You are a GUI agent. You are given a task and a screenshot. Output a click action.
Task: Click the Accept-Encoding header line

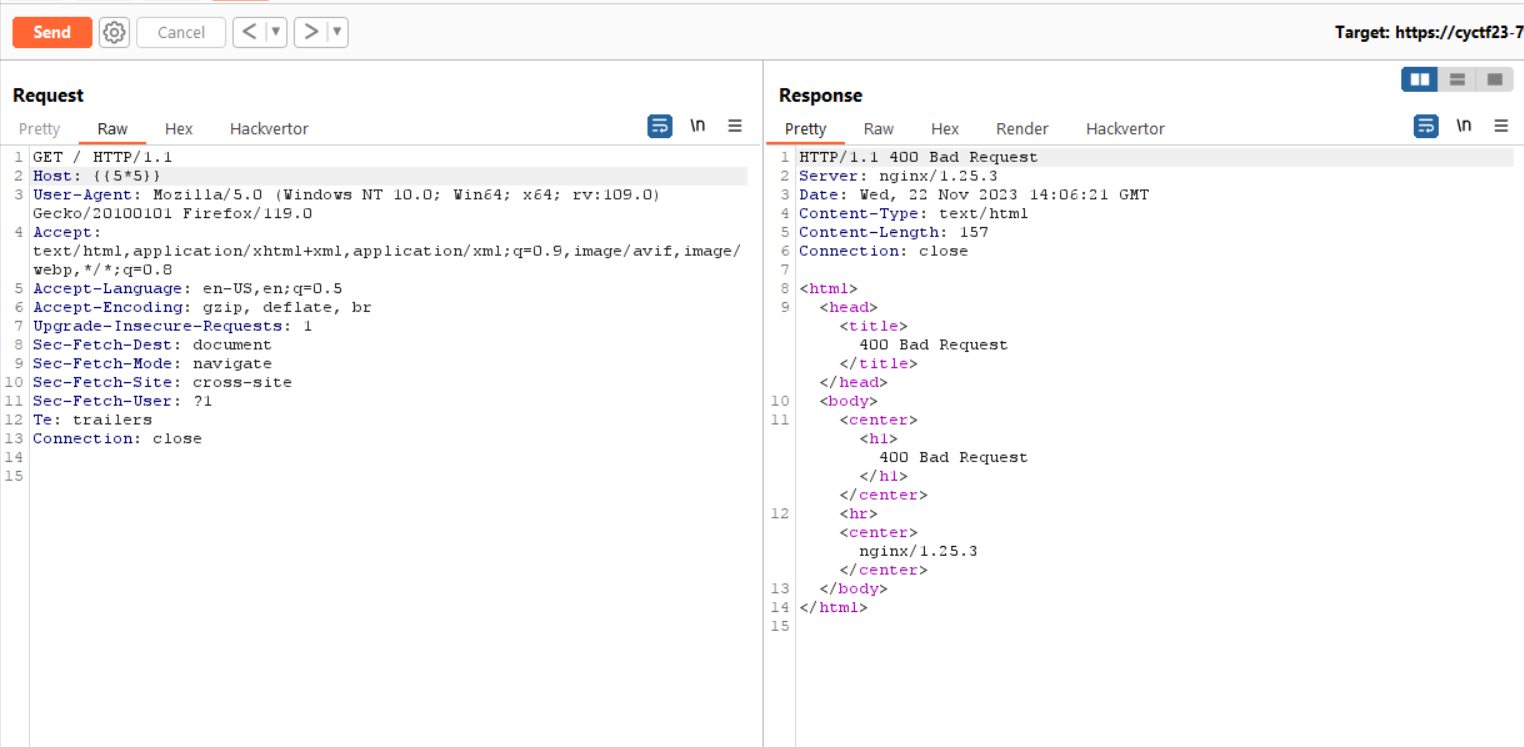pos(201,307)
